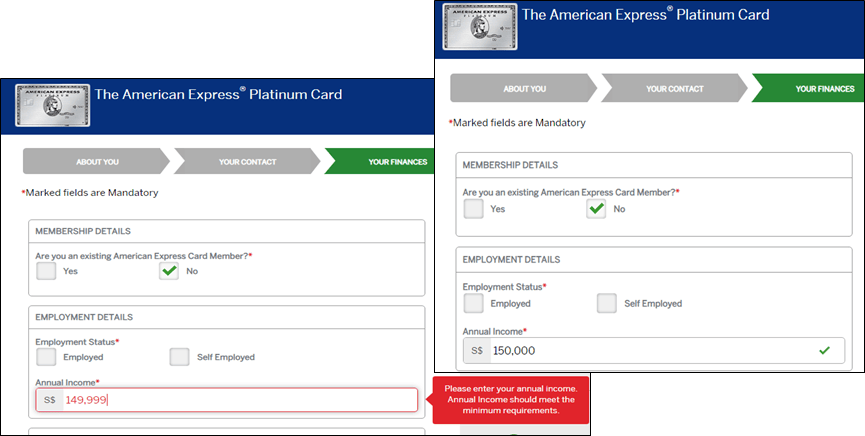865x436 pixels.
Task: Tick Employed status in the form showing 150,000
Action: click(x=473, y=303)
